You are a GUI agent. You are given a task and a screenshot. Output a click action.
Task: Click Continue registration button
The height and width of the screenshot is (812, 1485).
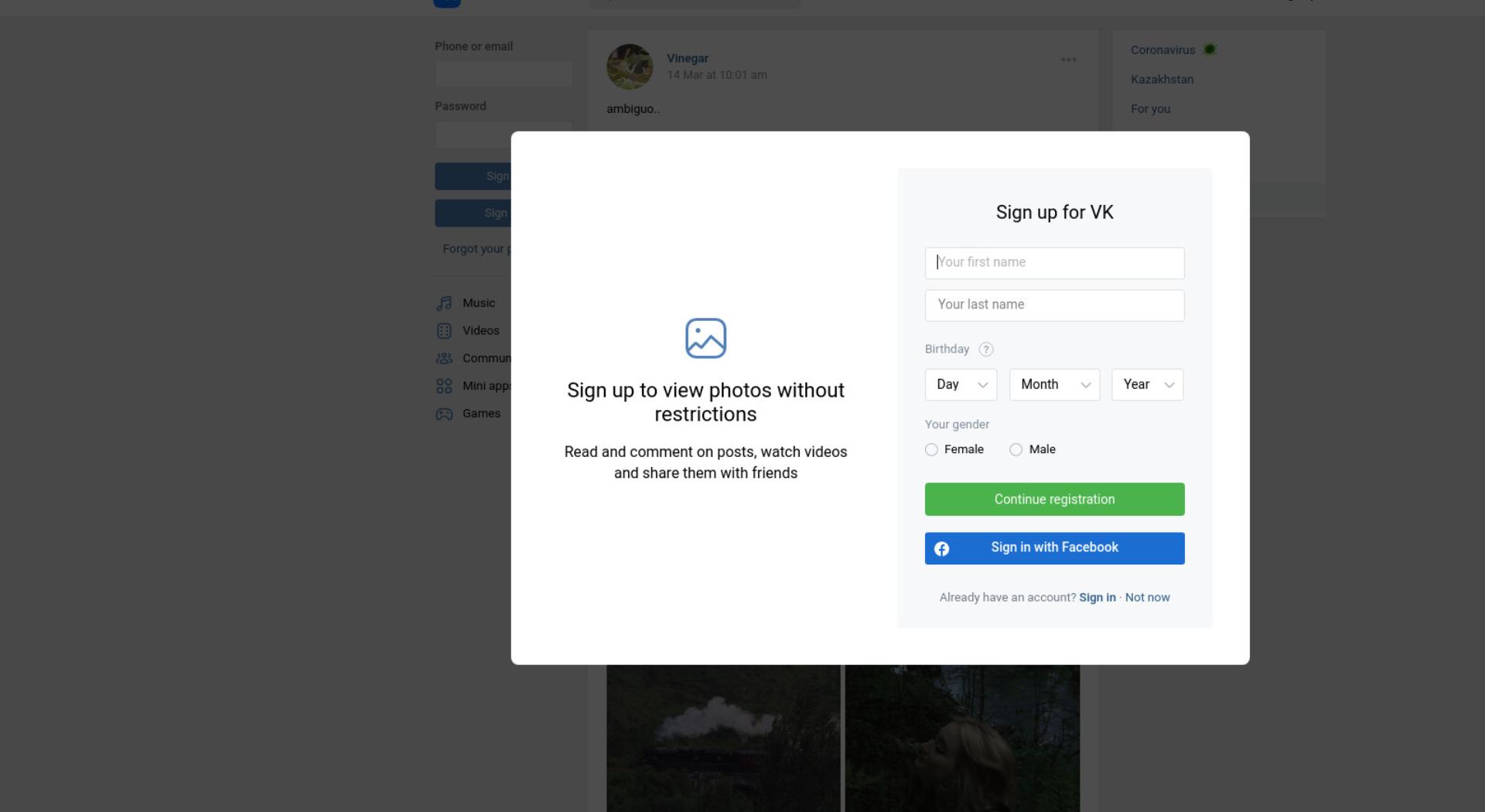coord(1054,500)
